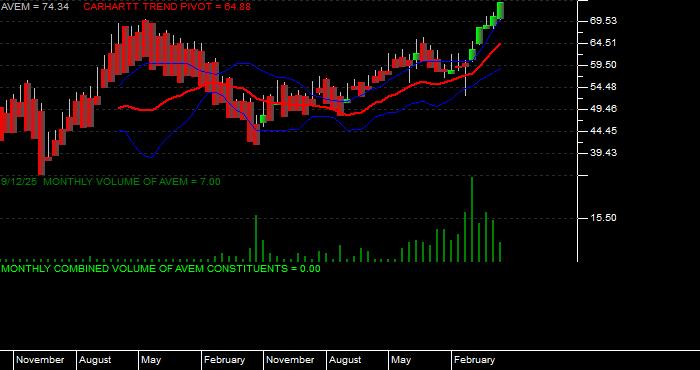
Task: Select the last February timeline marker
Action: click(x=475, y=360)
